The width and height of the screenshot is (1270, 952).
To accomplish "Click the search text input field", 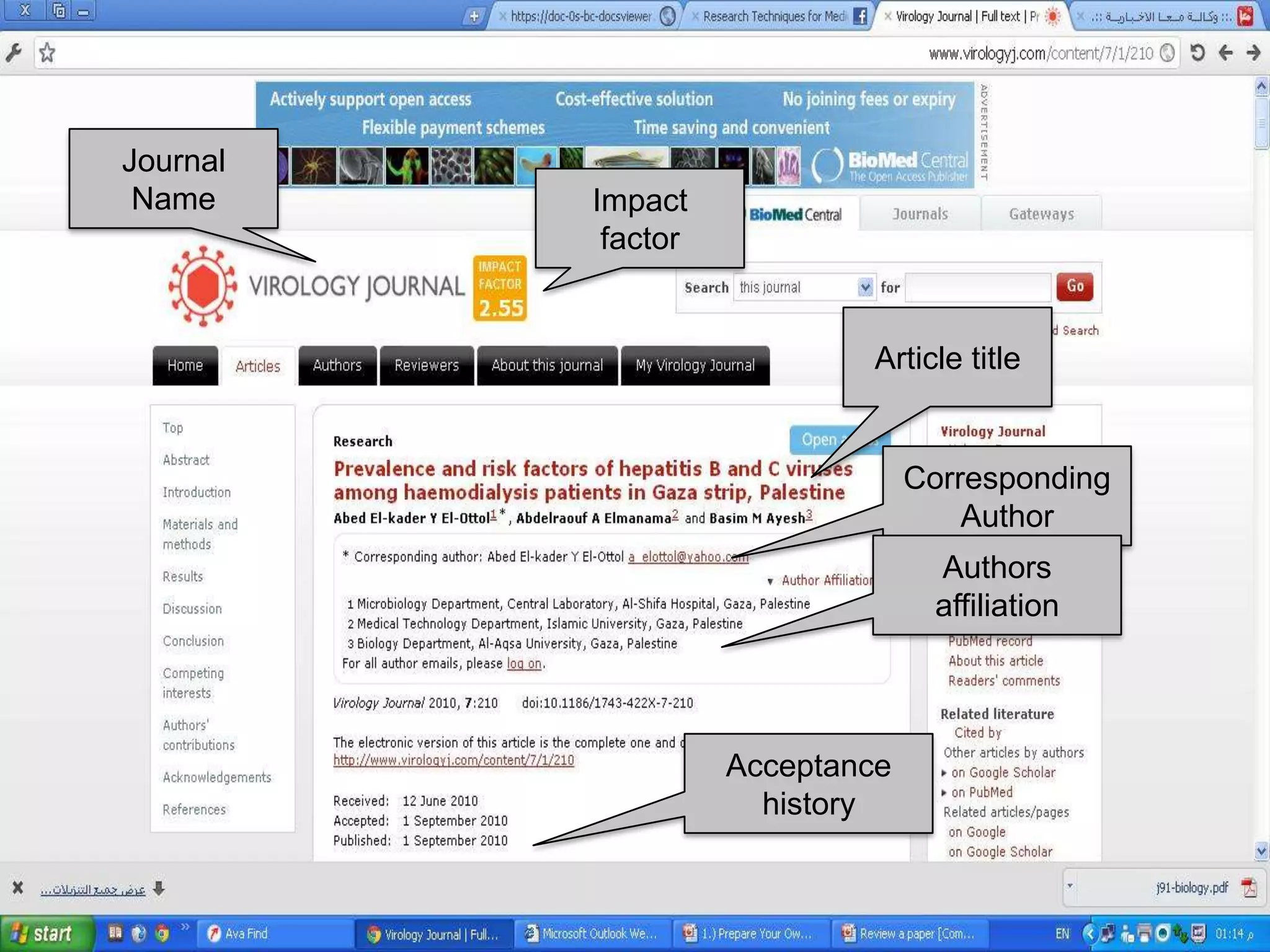I will [x=977, y=288].
